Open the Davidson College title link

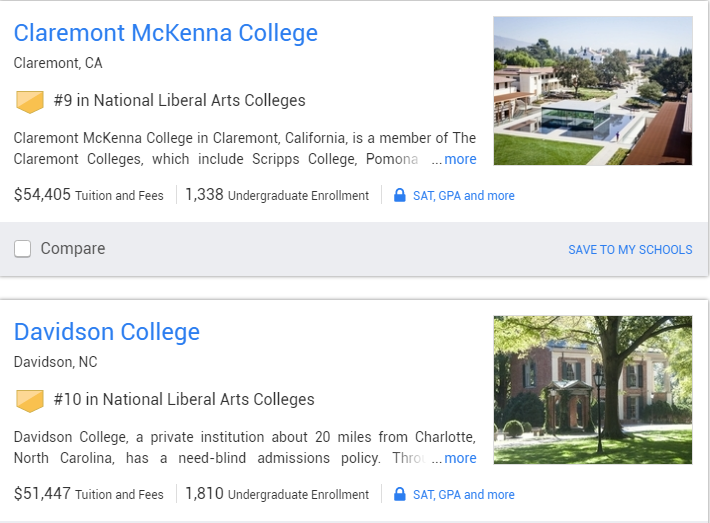tap(107, 332)
